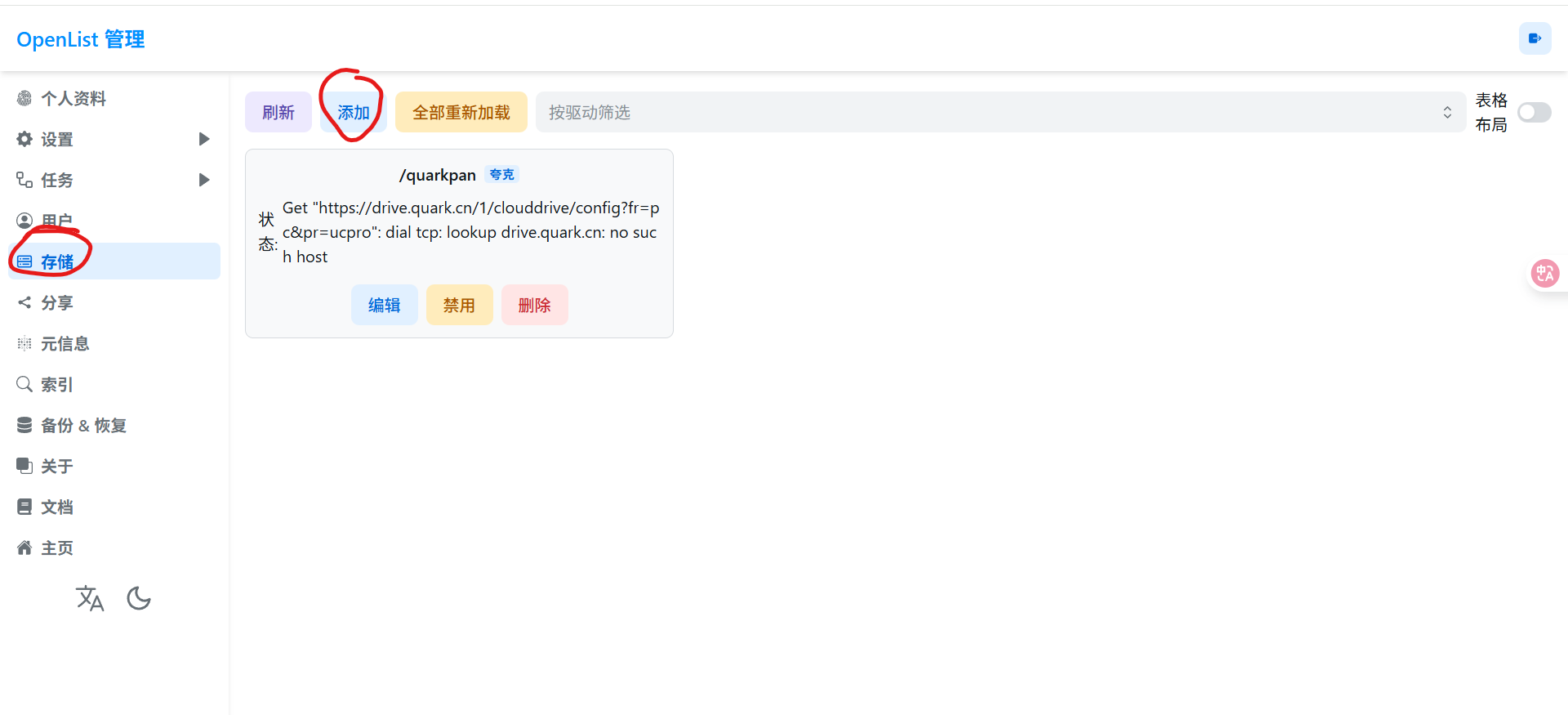Click the 夸克 driver tag
Image resolution: width=1568 pixels, height=715 pixels.
(502, 174)
